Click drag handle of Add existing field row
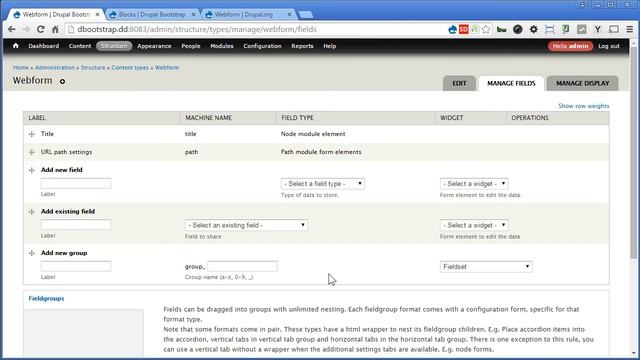Image resolution: width=640 pixels, height=360 pixels. tap(32, 211)
